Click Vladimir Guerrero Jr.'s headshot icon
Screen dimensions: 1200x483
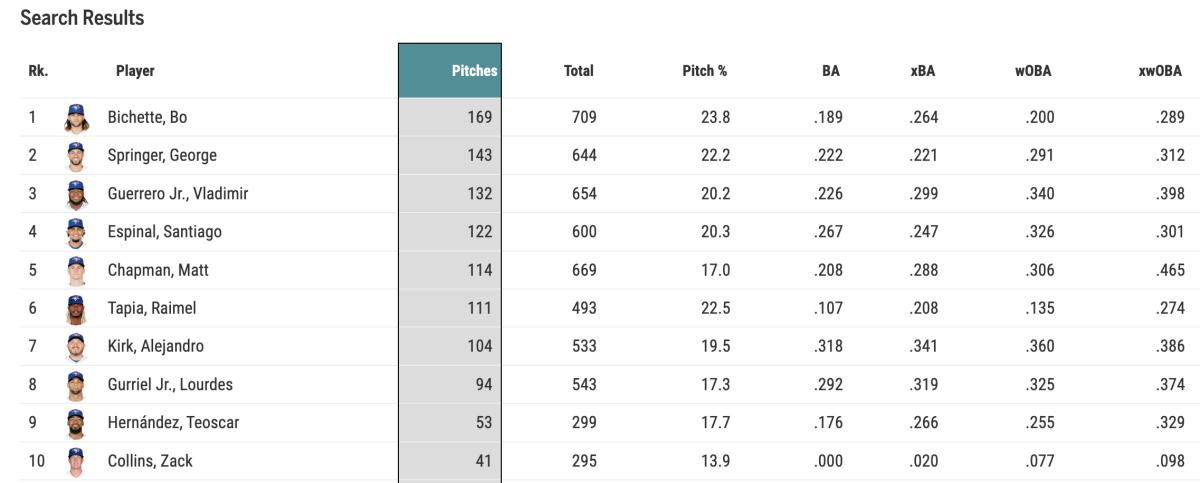(75, 194)
